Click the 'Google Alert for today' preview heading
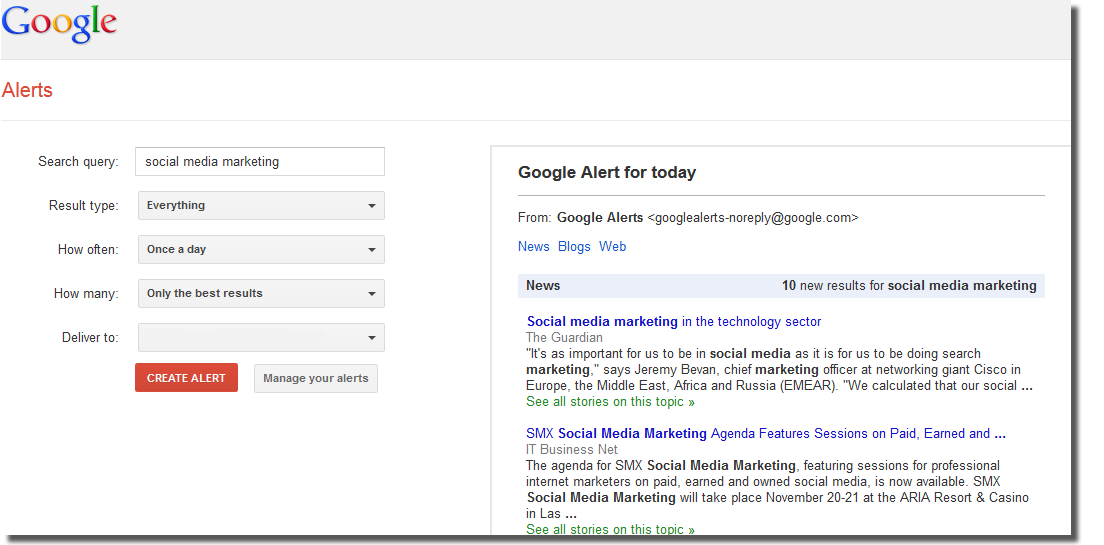Screen dimensions: 1104x545 pos(606,172)
